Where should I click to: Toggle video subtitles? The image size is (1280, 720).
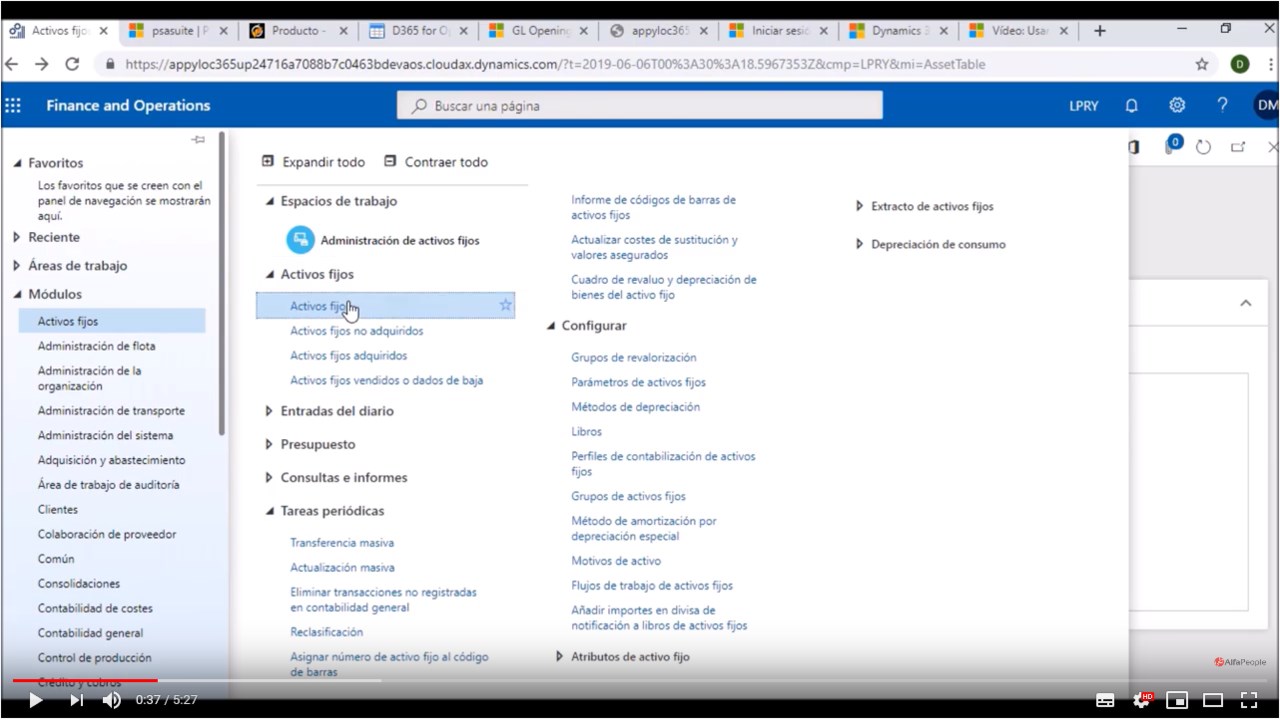[1105, 700]
